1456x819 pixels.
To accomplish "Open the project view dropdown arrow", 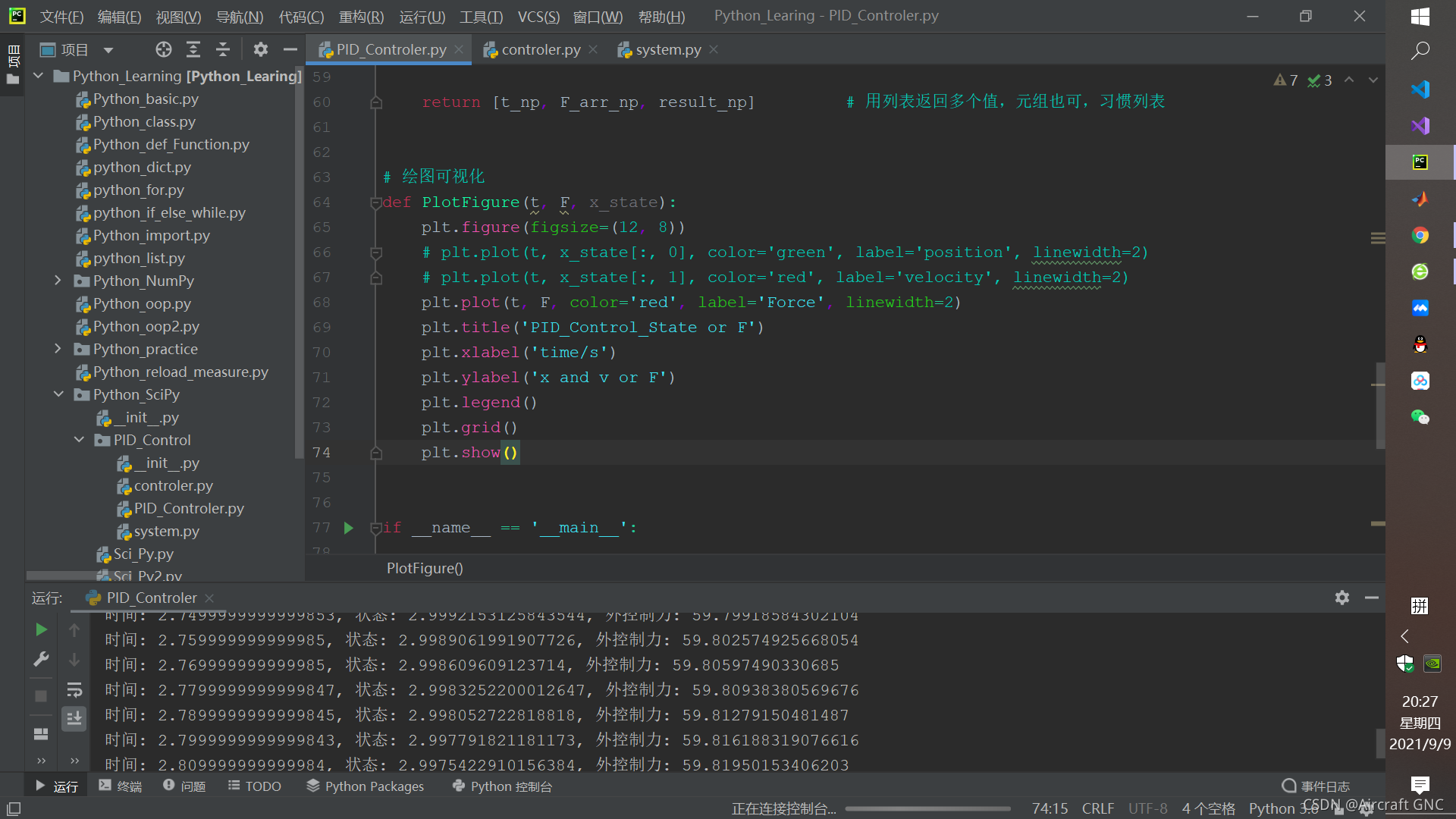I will point(108,50).
